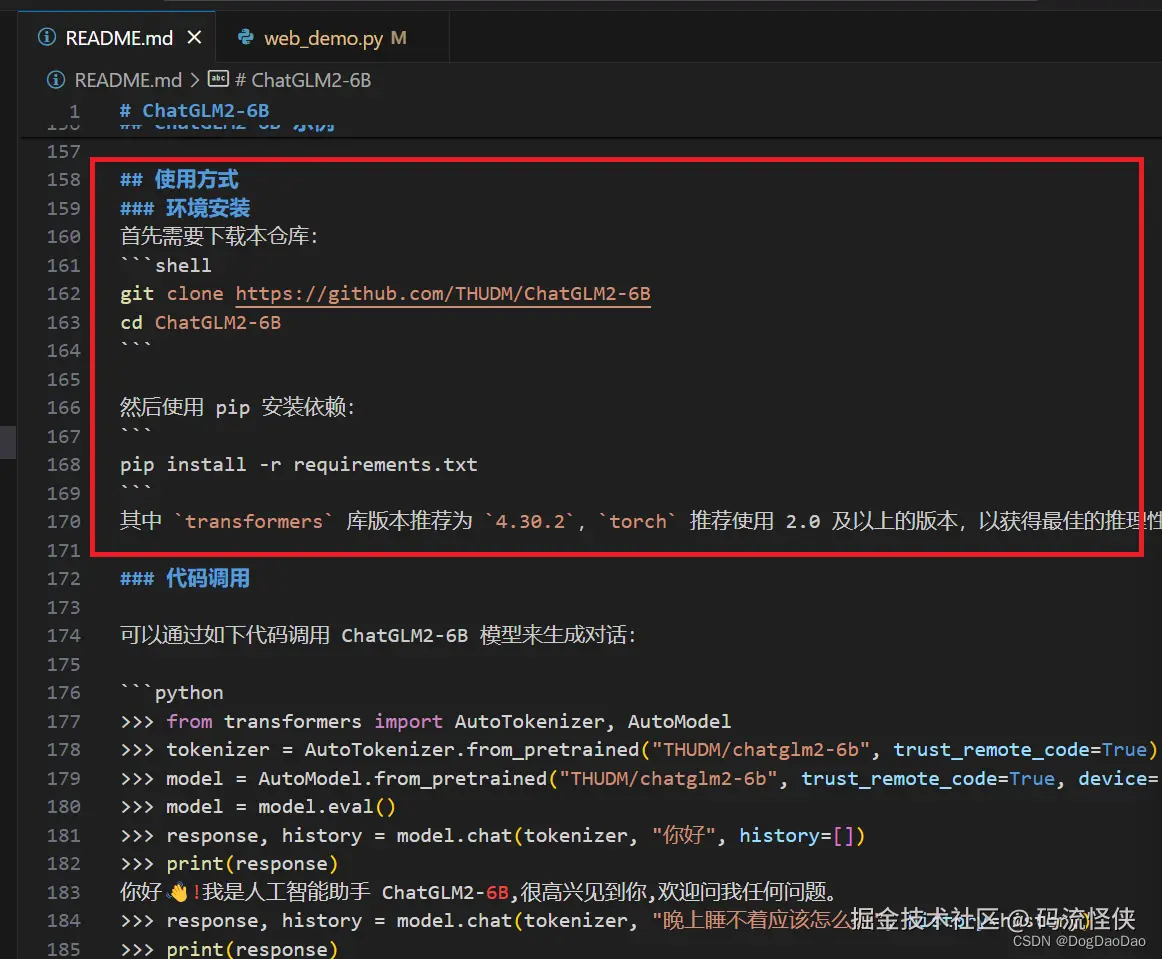The width and height of the screenshot is (1162, 959).
Task: Click the '### 代码调用' heading
Action: click(x=185, y=579)
